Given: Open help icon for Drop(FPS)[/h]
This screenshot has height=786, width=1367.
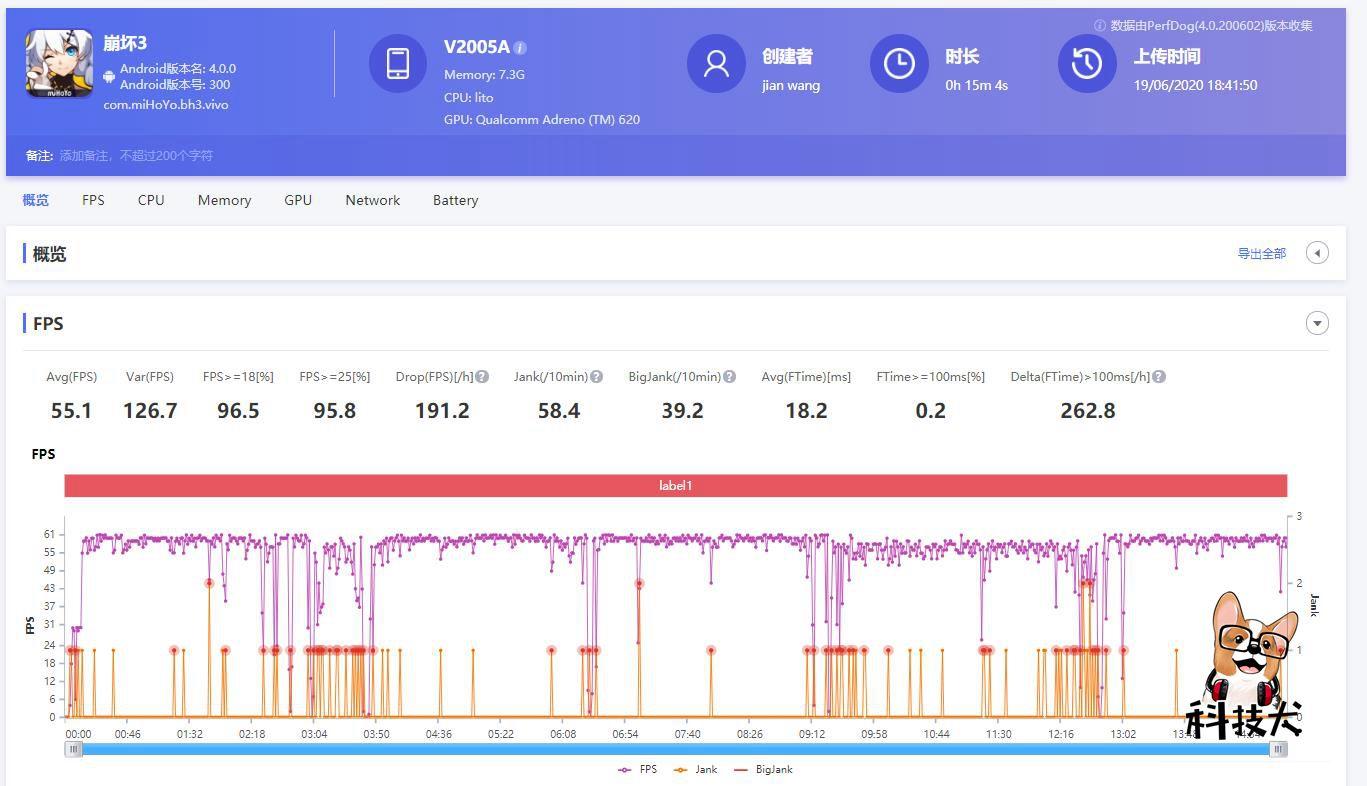Looking at the screenshot, I should (482, 377).
